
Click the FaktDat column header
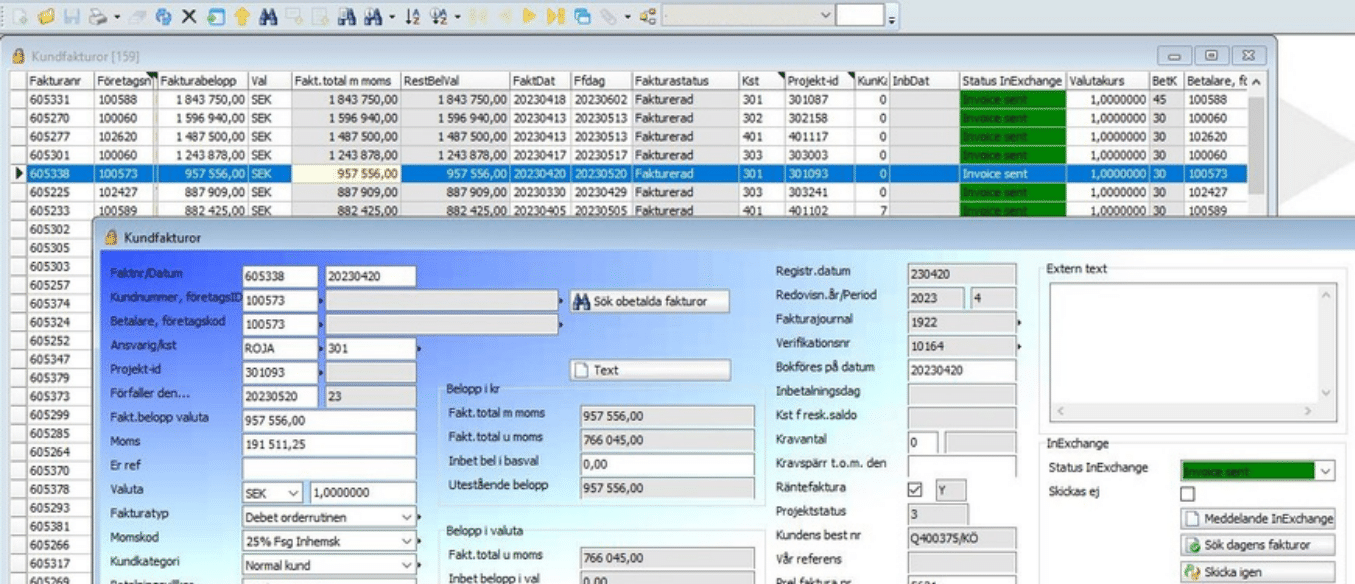(x=540, y=81)
